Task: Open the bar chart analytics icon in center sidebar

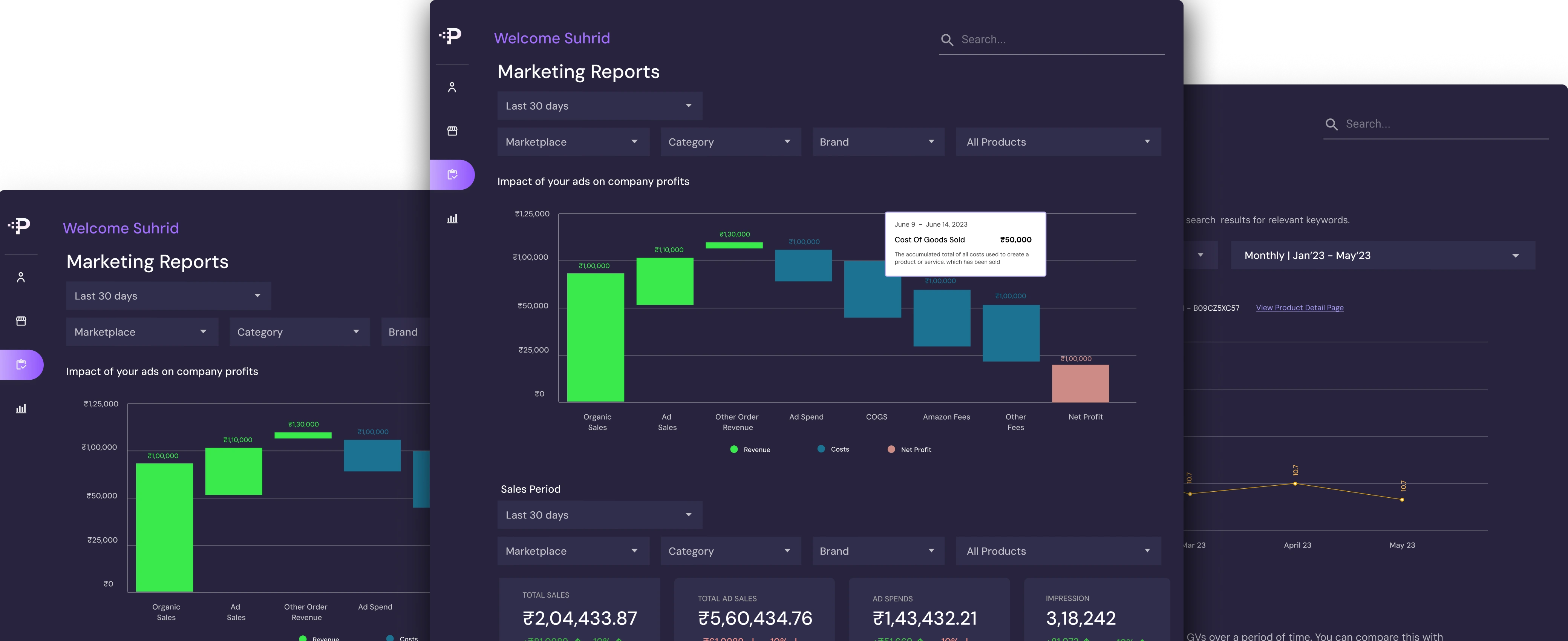Action: (452, 219)
